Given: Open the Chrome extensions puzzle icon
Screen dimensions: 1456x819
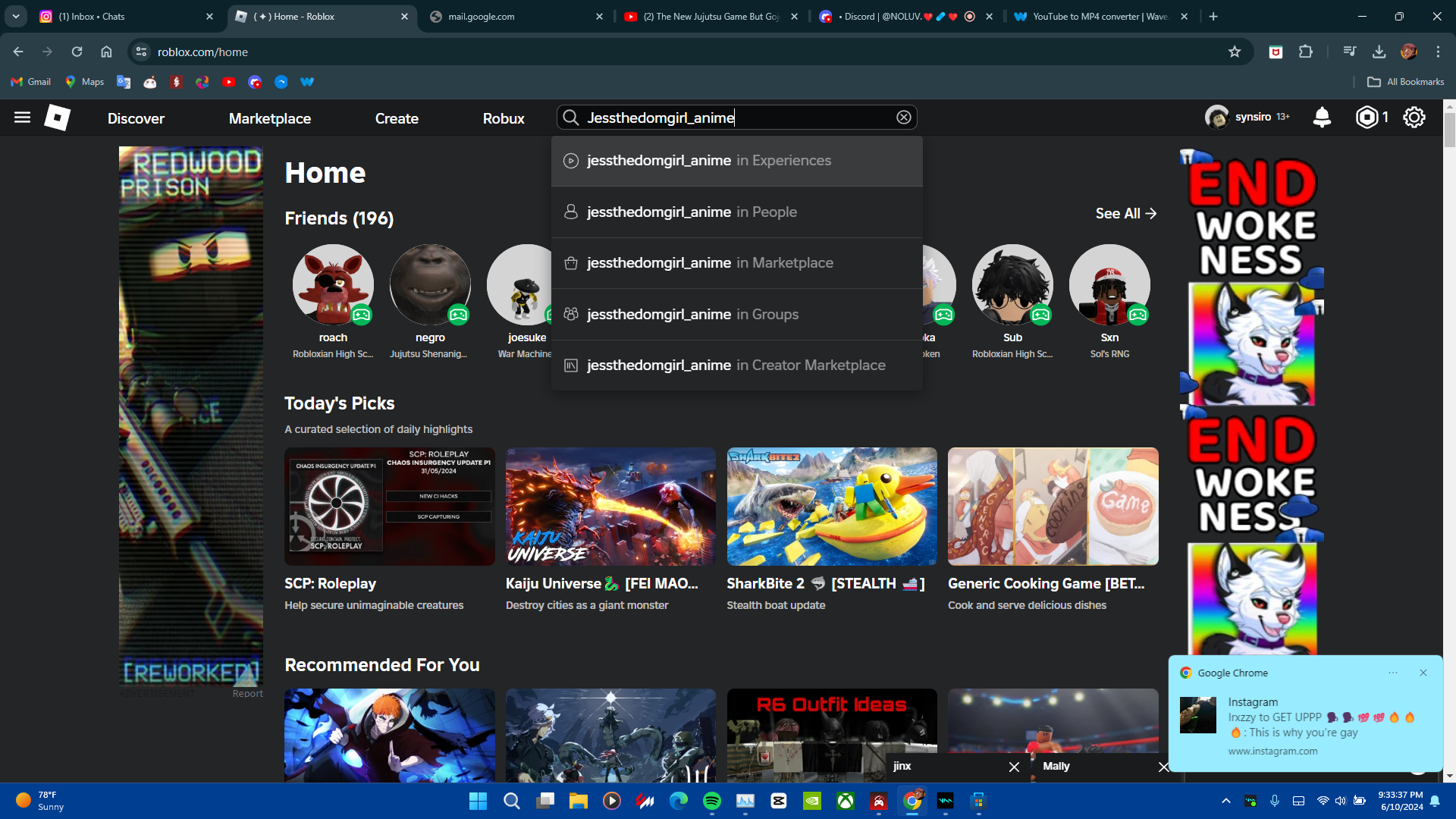Looking at the screenshot, I should coord(1305,52).
